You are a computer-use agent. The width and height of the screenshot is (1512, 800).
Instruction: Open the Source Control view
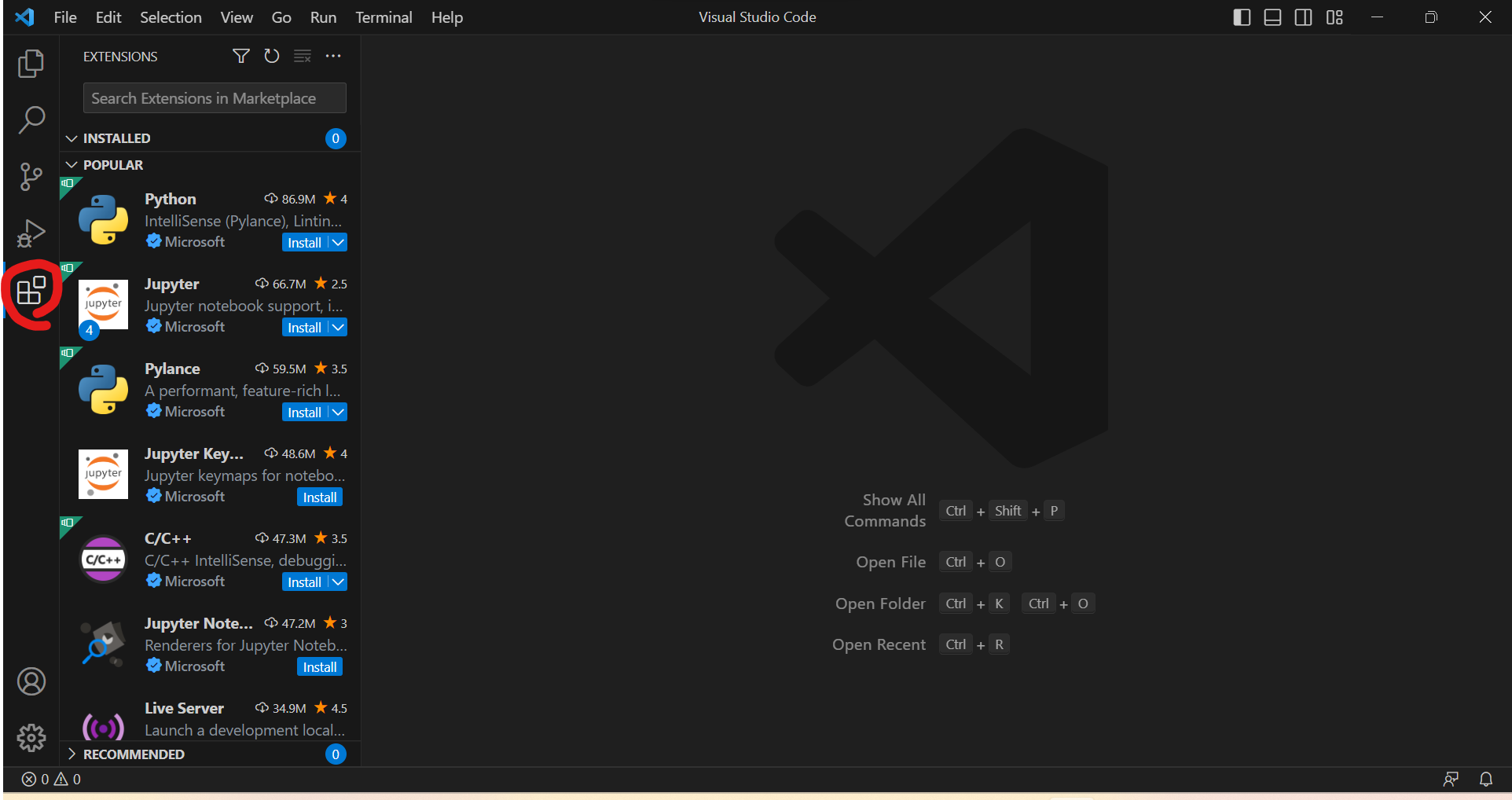coord(31,177)
